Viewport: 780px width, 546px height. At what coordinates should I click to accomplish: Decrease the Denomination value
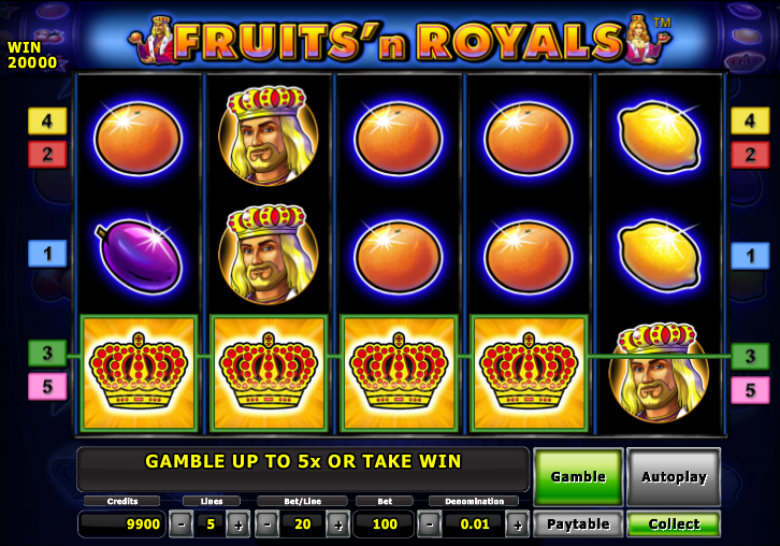429,524
